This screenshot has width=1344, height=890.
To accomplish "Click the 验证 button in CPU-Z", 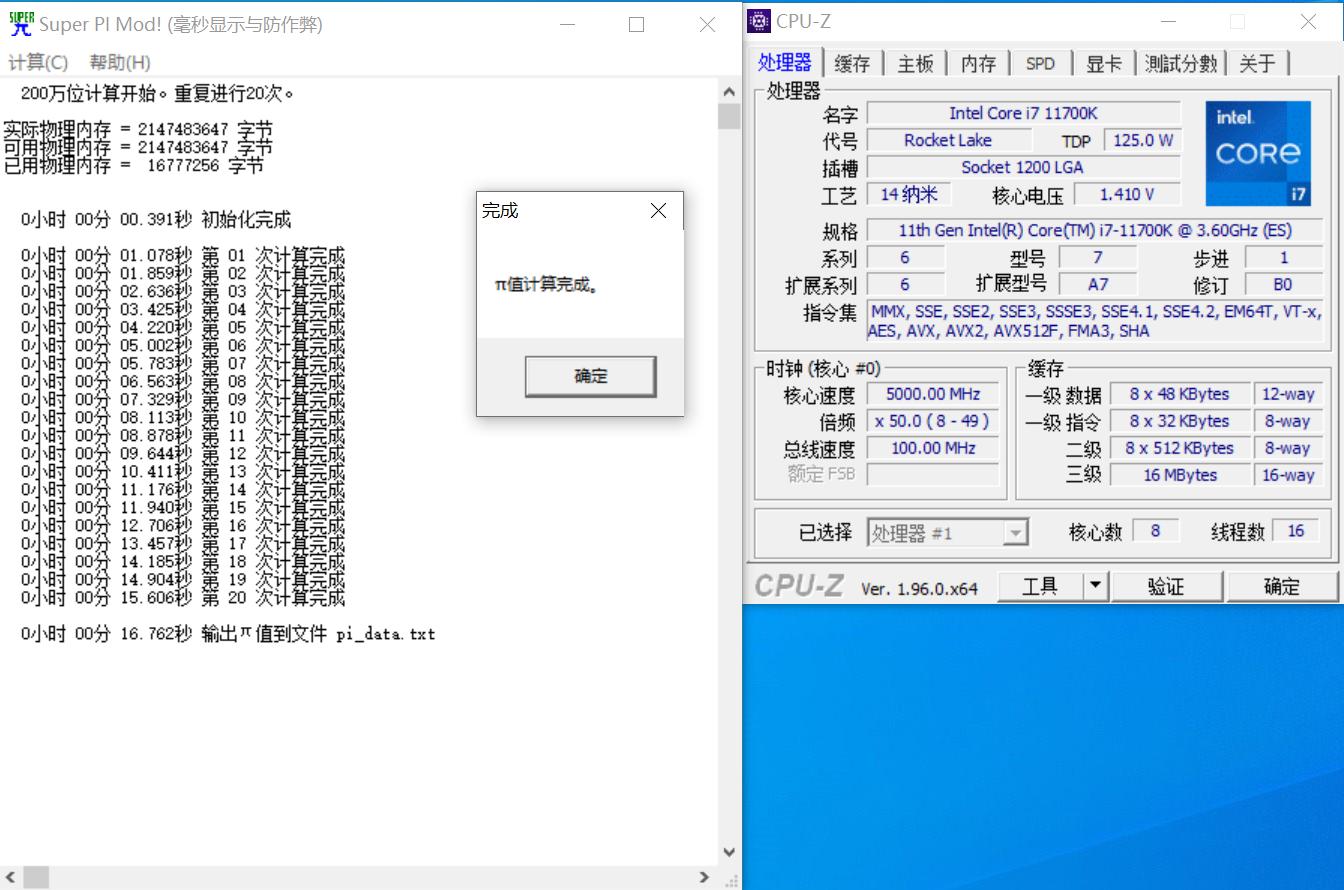I will point(1167,587).
